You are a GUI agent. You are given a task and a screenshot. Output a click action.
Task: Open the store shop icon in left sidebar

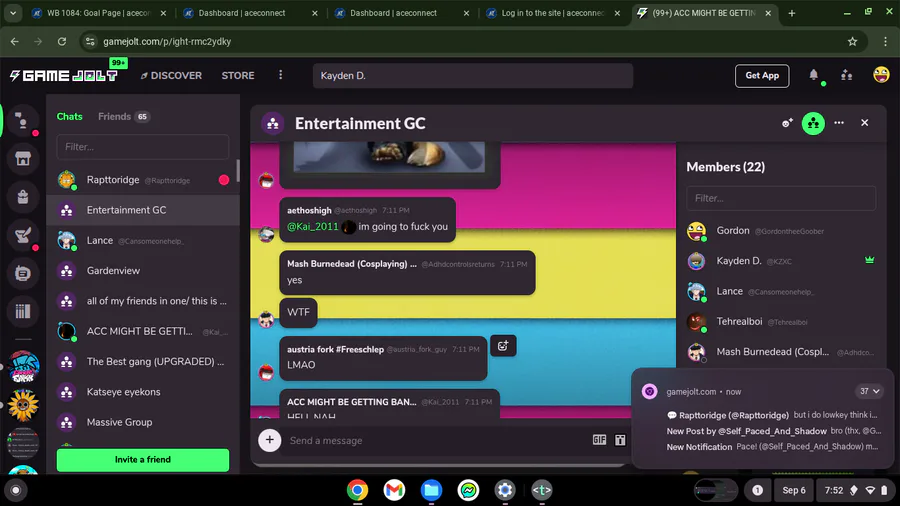pos(23,159)
